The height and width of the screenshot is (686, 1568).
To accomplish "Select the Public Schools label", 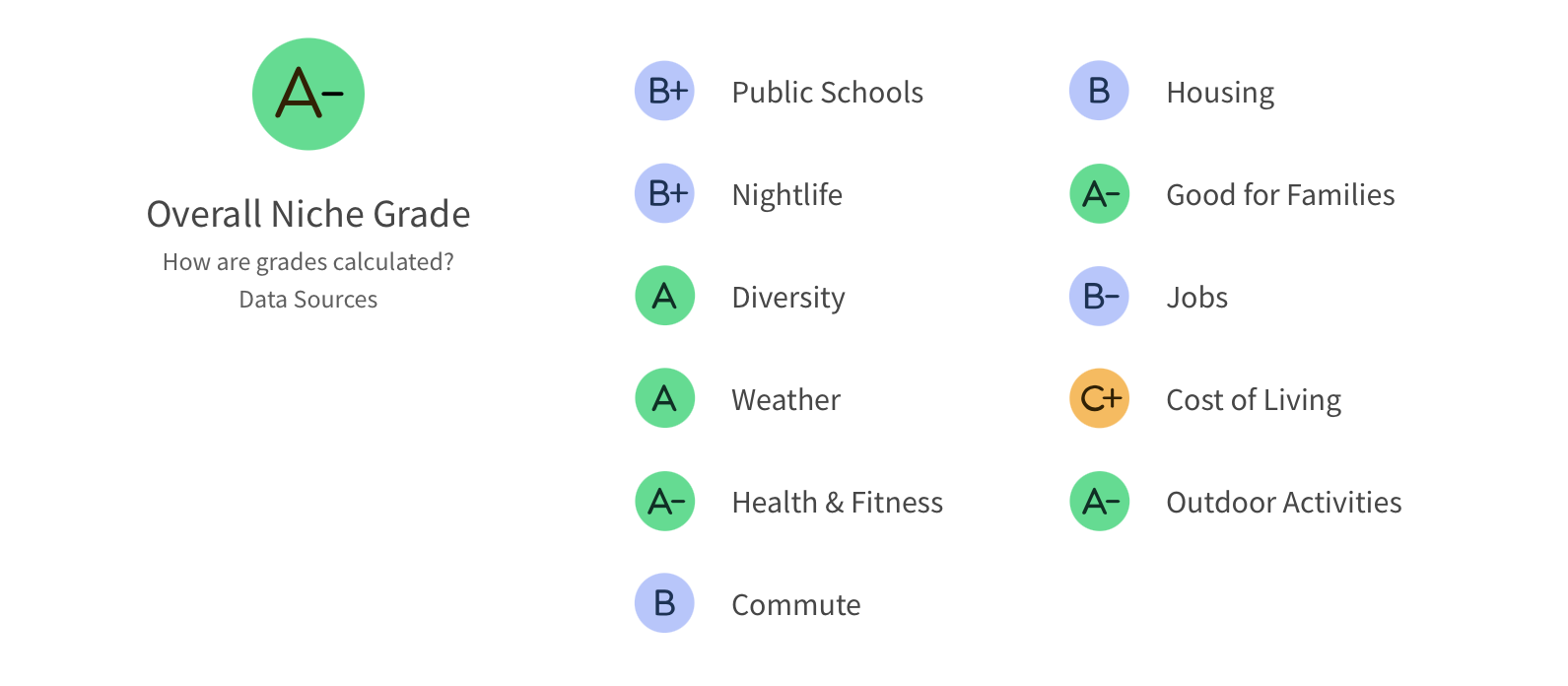I will (827, 93).
